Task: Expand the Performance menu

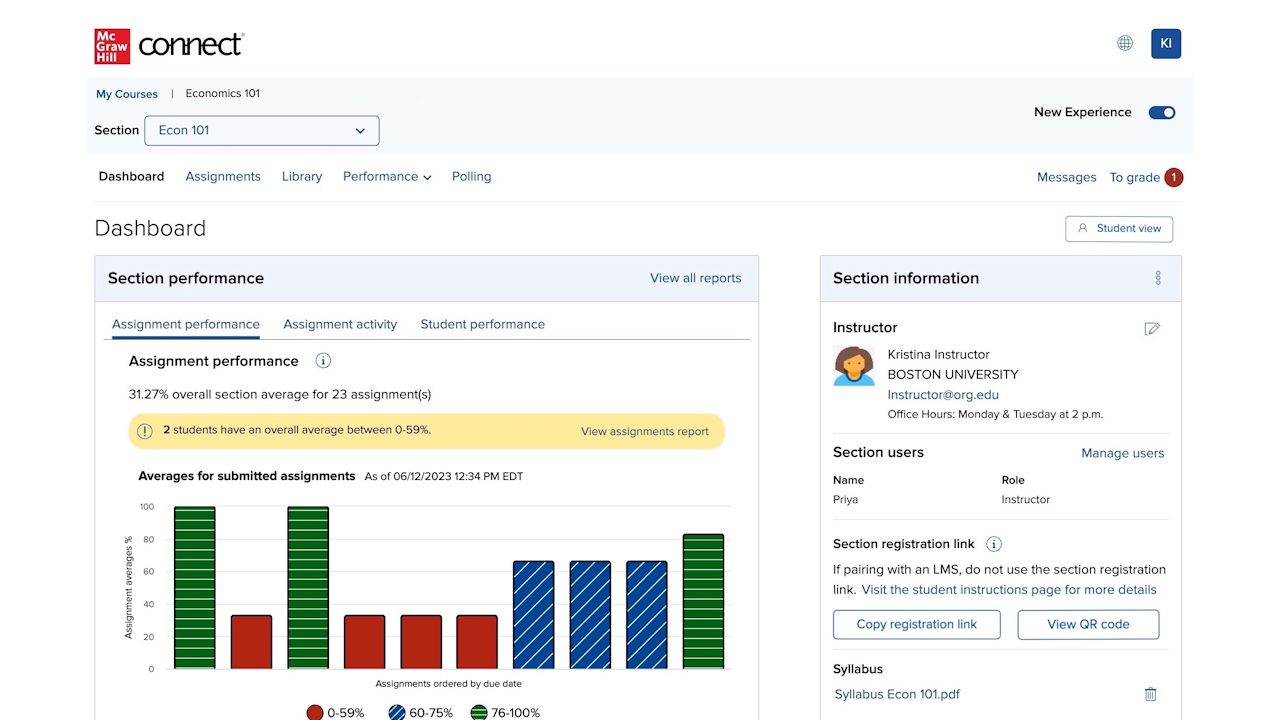Action: pos(387,176)
